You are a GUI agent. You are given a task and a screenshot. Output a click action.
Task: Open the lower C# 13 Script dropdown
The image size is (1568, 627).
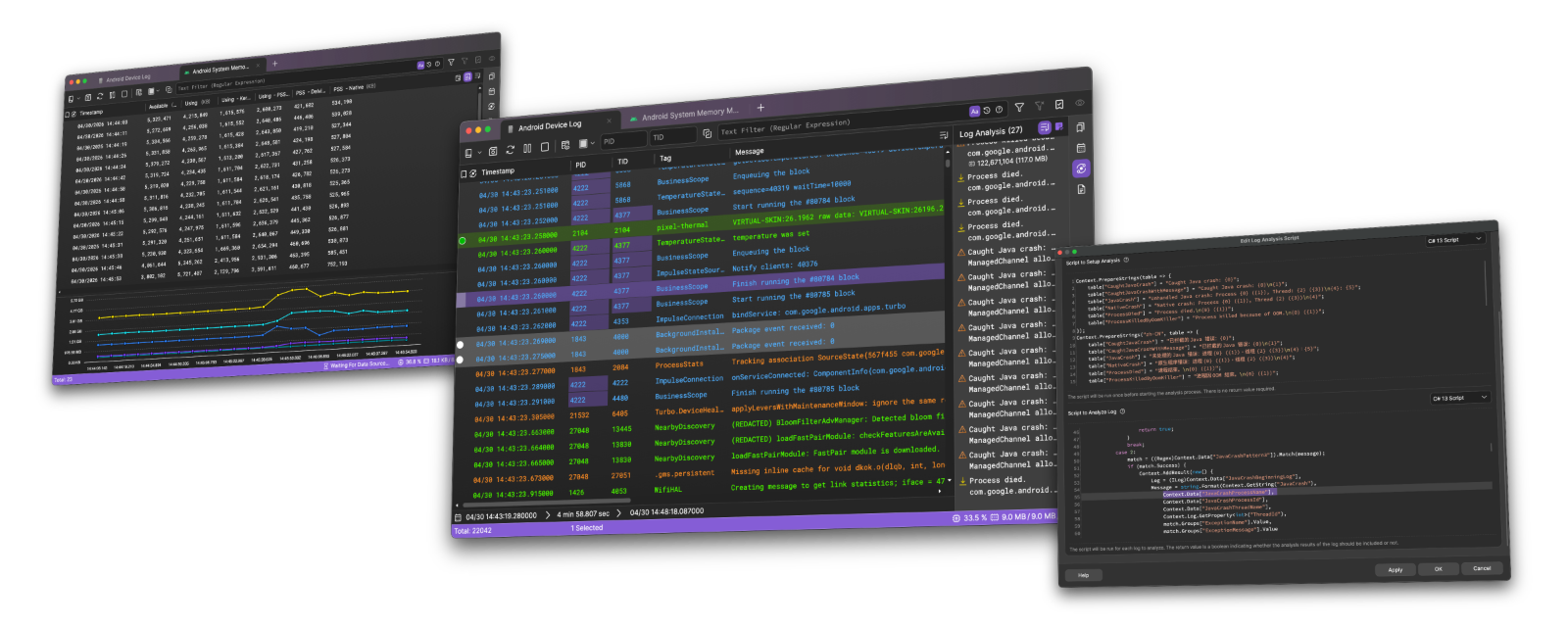(x=1460, y=398)
